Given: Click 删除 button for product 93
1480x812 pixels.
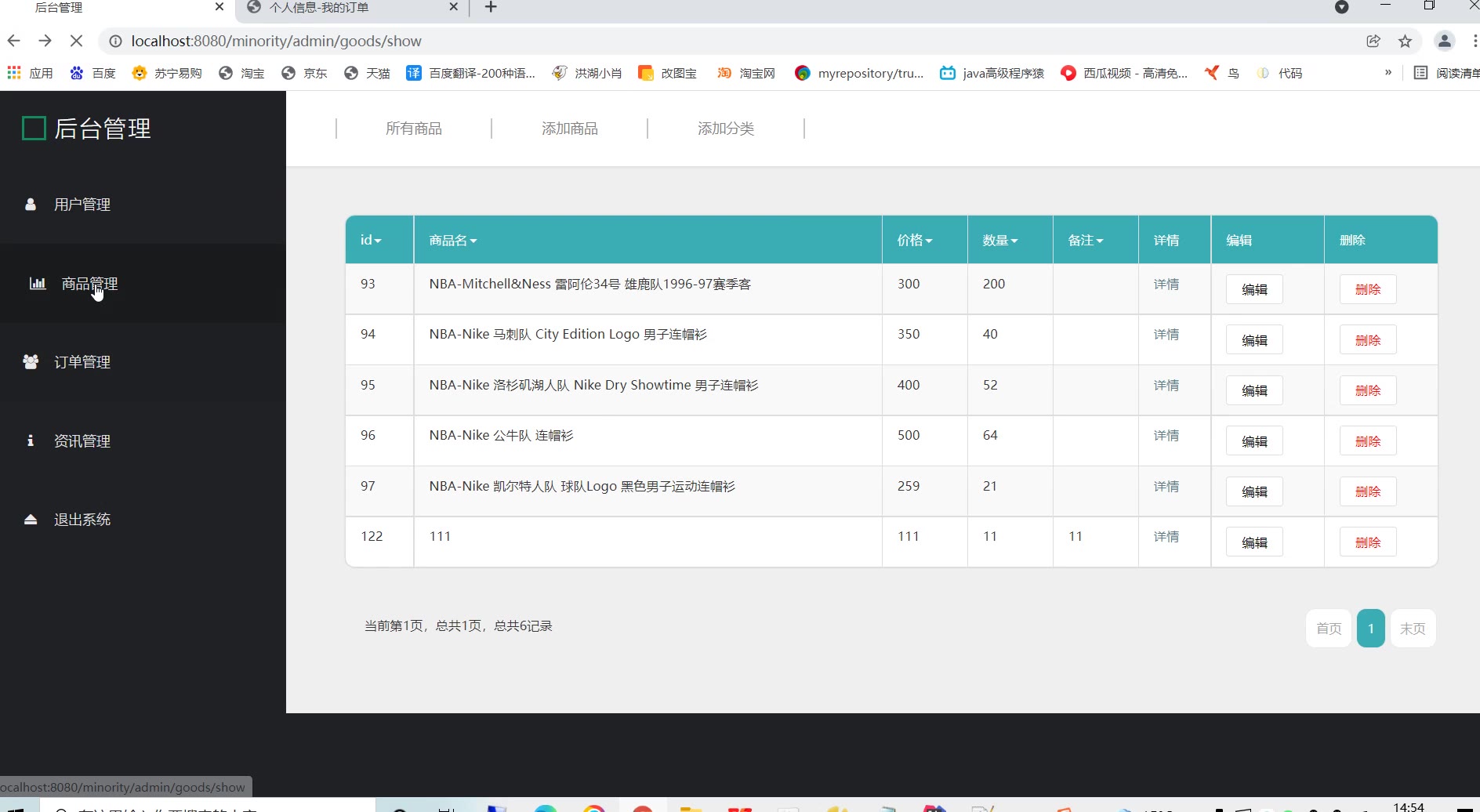Looking at the screenshot, I should [x=1368, y=289].
